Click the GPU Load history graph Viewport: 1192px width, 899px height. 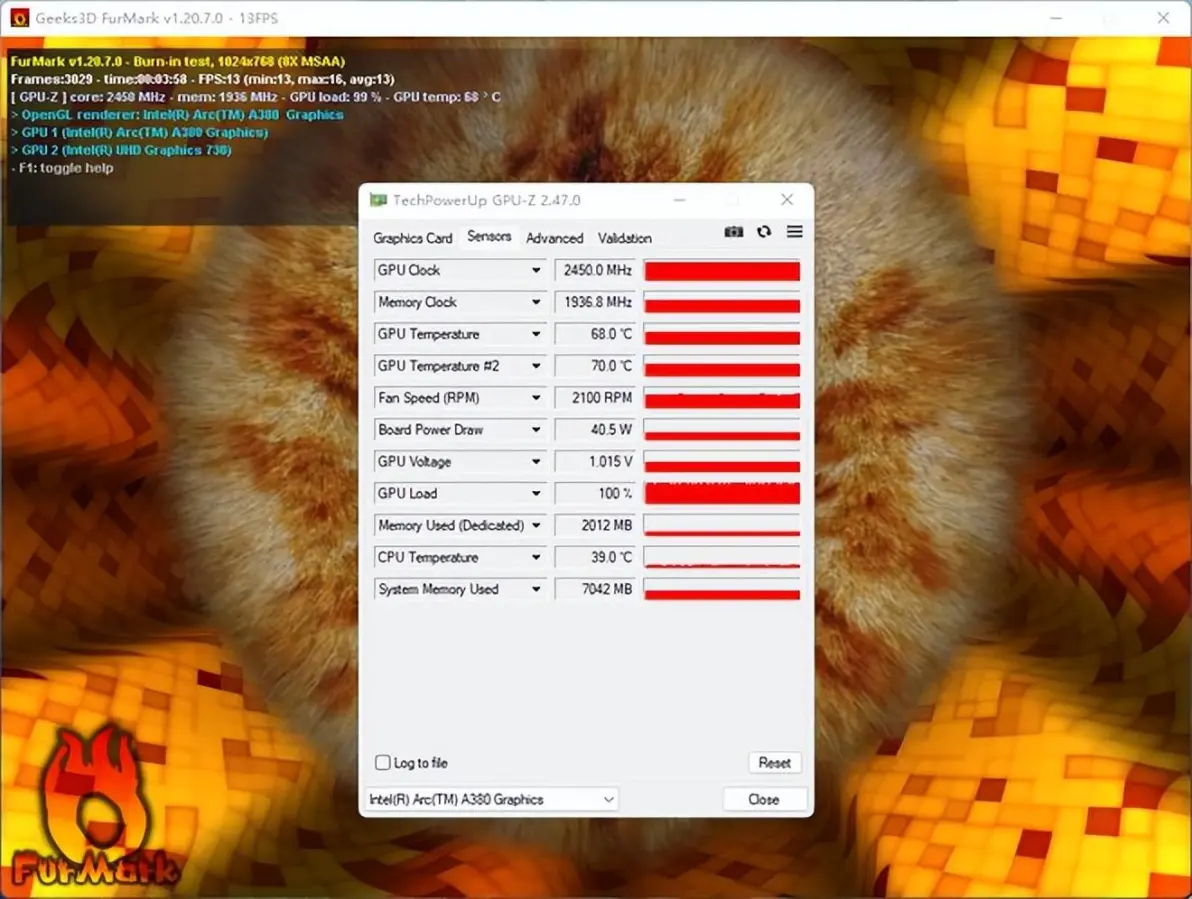(722, 494)
